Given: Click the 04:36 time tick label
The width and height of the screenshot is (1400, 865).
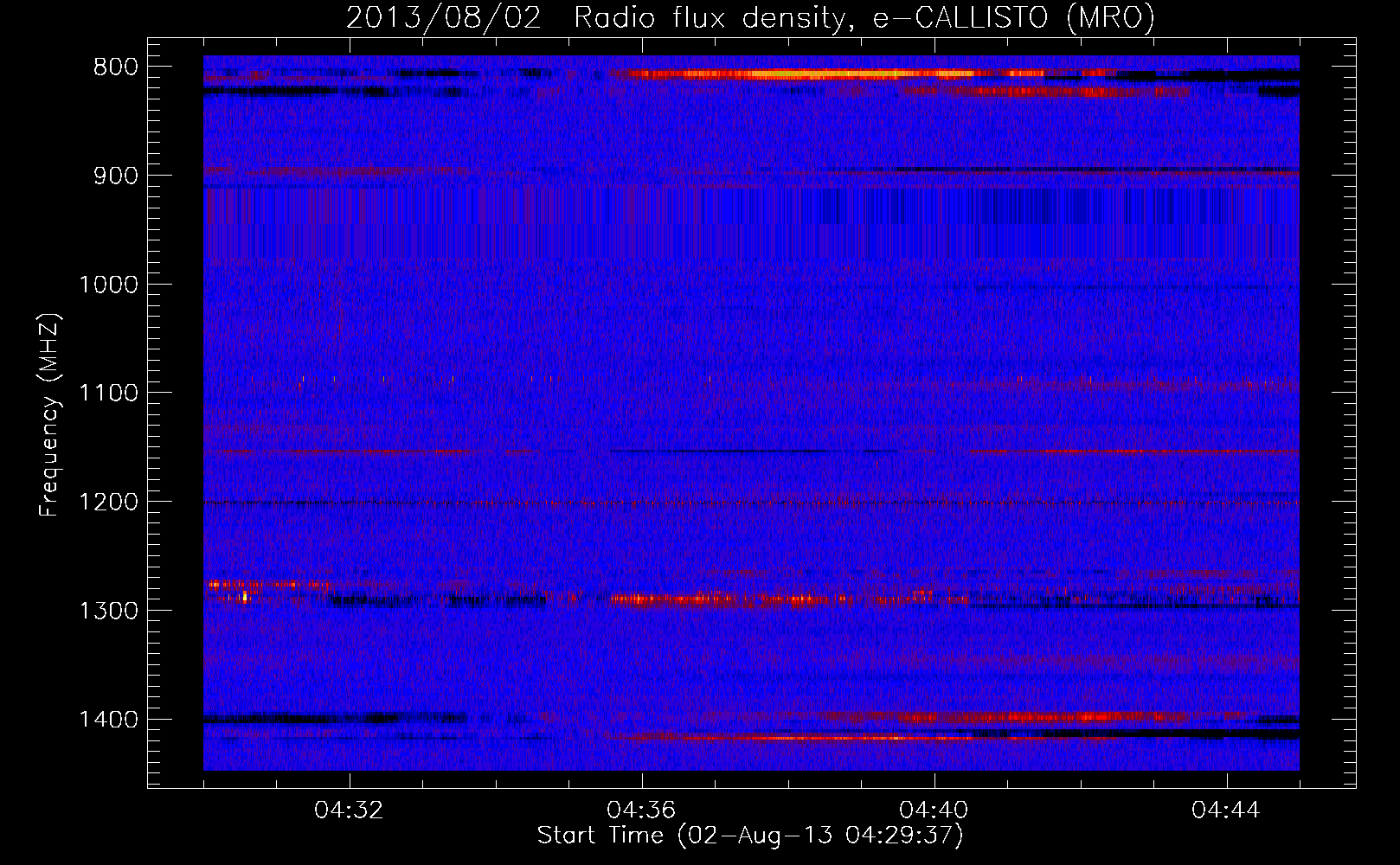Looking at the screenshot, I should [x=642, y=811].
